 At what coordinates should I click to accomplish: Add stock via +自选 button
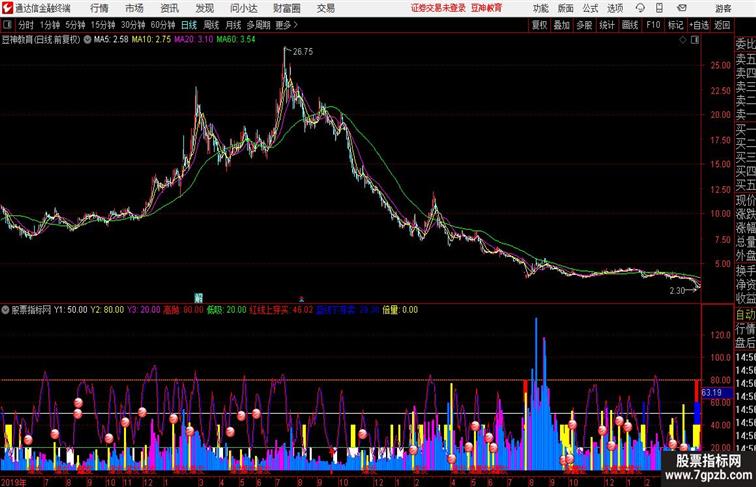pyautogui.click(x=699, y=25)
